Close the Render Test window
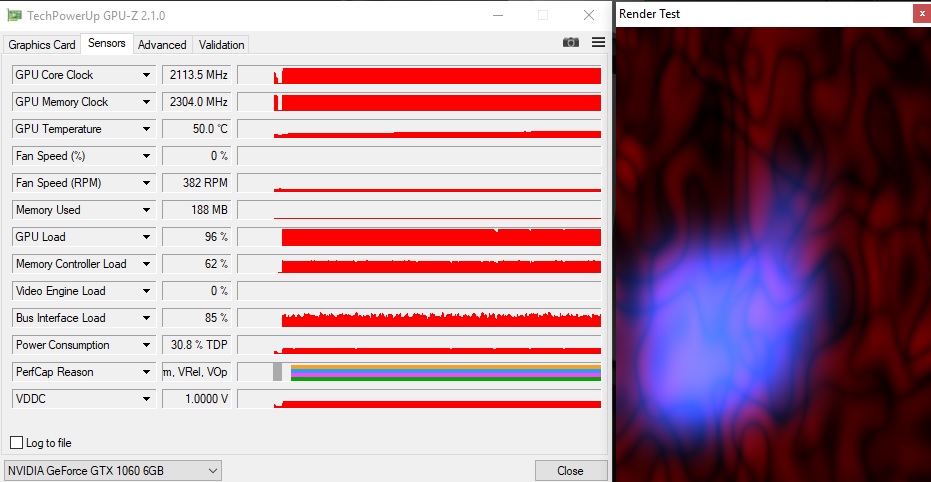The width and height of the screenshot is (931, 482). (x=922, y=14)
